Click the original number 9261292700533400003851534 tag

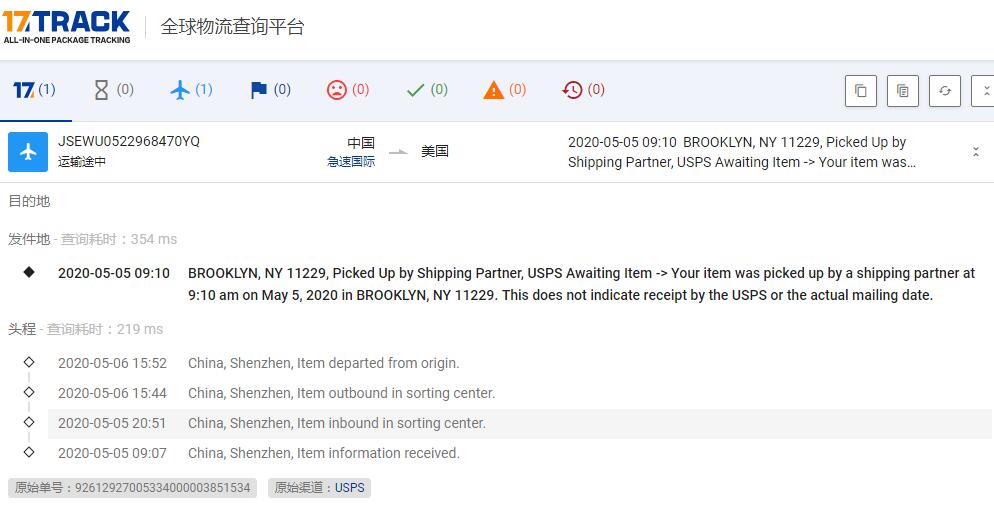132,488
